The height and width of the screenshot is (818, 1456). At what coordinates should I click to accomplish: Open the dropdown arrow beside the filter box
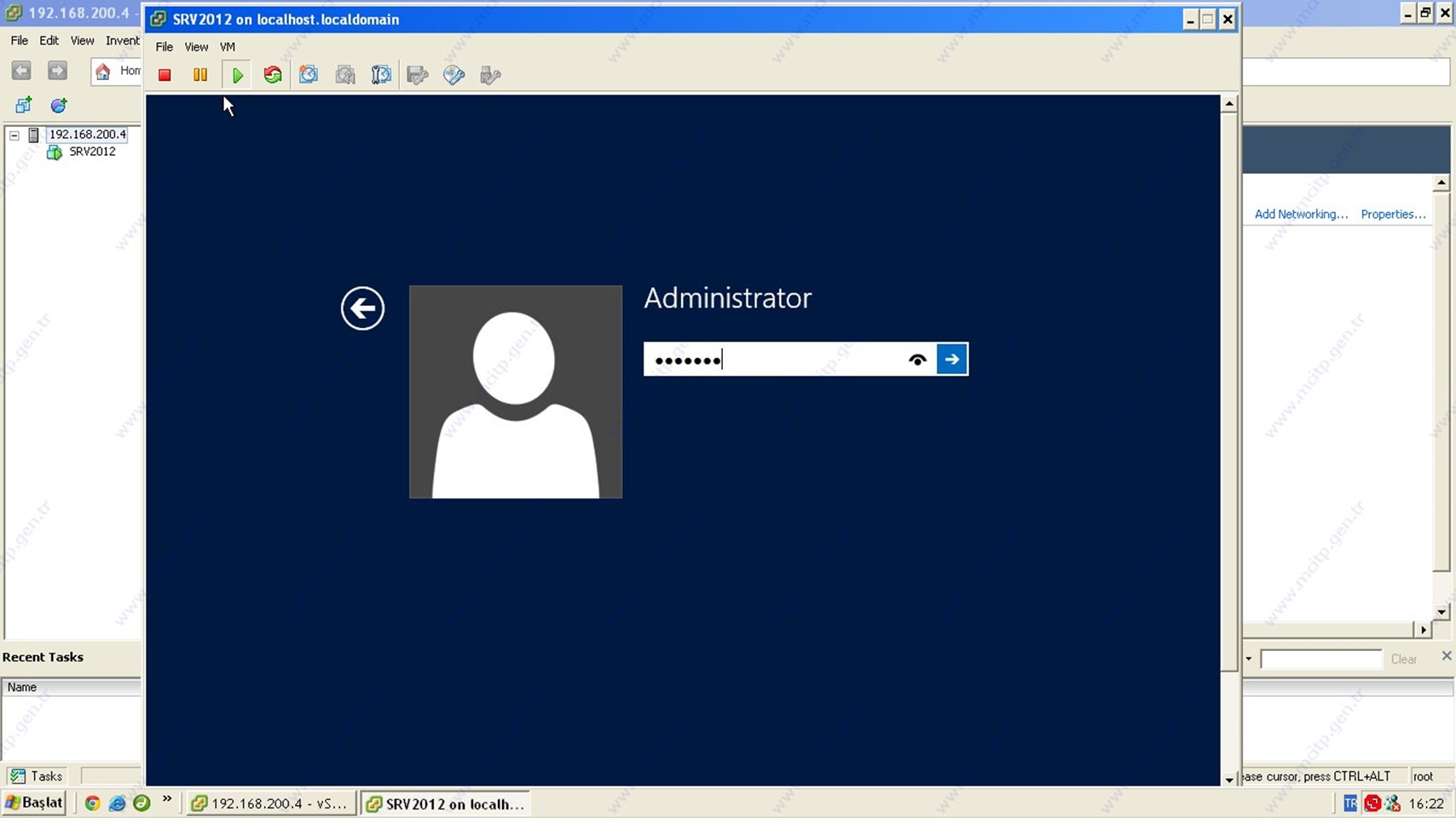pyautogui.click(x=1249, y=659)
